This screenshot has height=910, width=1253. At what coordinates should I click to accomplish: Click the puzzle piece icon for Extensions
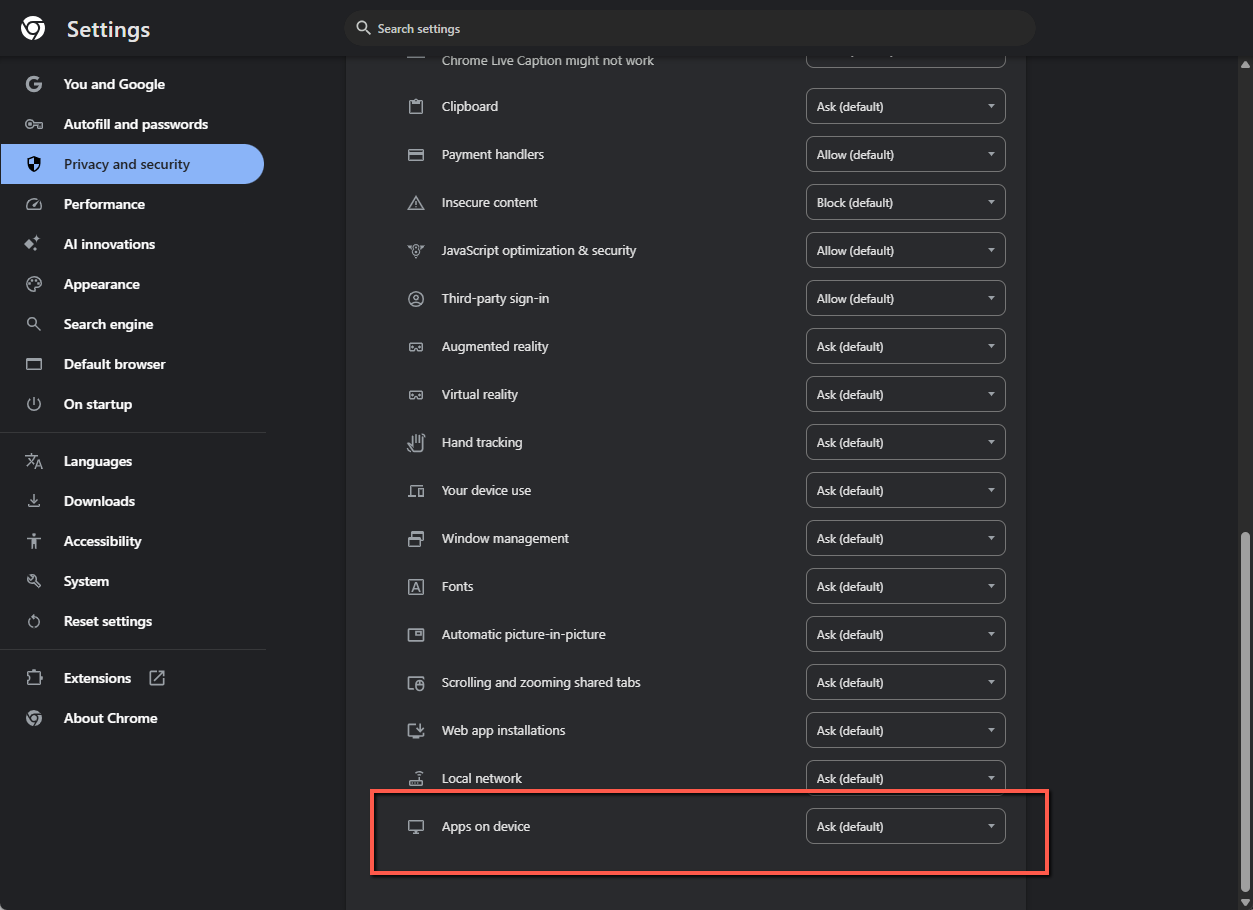click(x=34, y=678)
